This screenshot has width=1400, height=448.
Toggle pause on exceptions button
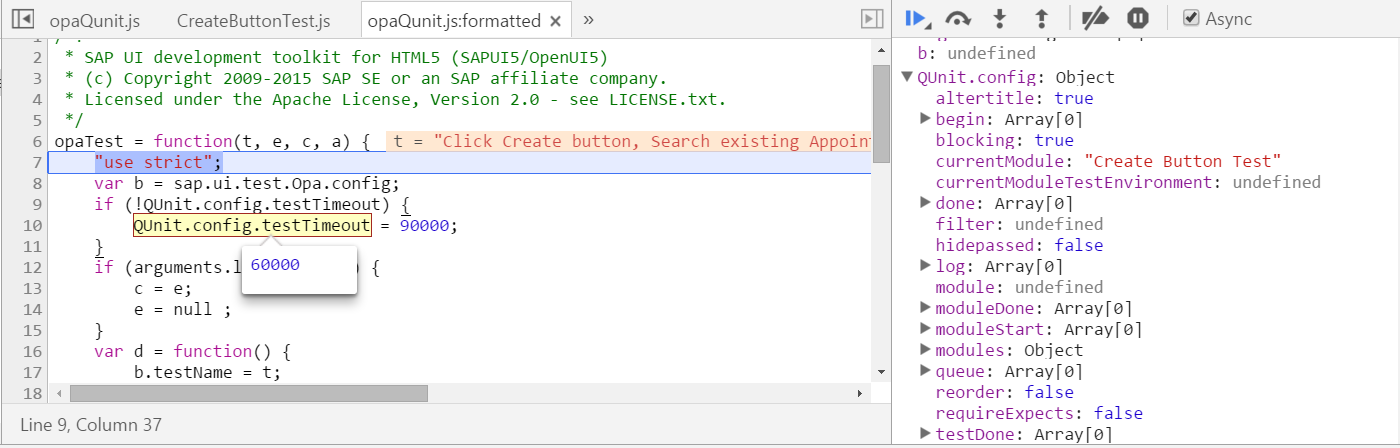pos(1137,18)
